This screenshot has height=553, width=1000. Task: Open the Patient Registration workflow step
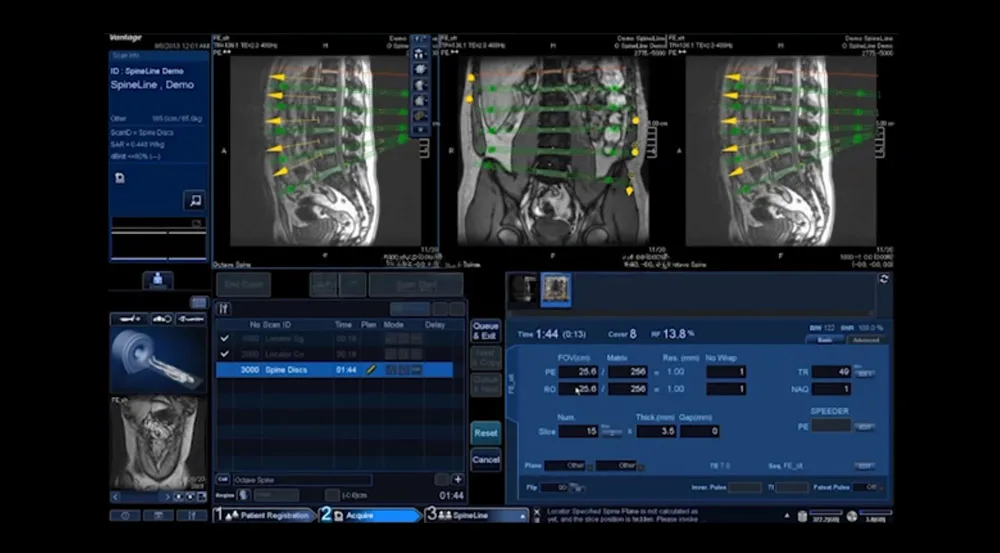pos(266,515)
